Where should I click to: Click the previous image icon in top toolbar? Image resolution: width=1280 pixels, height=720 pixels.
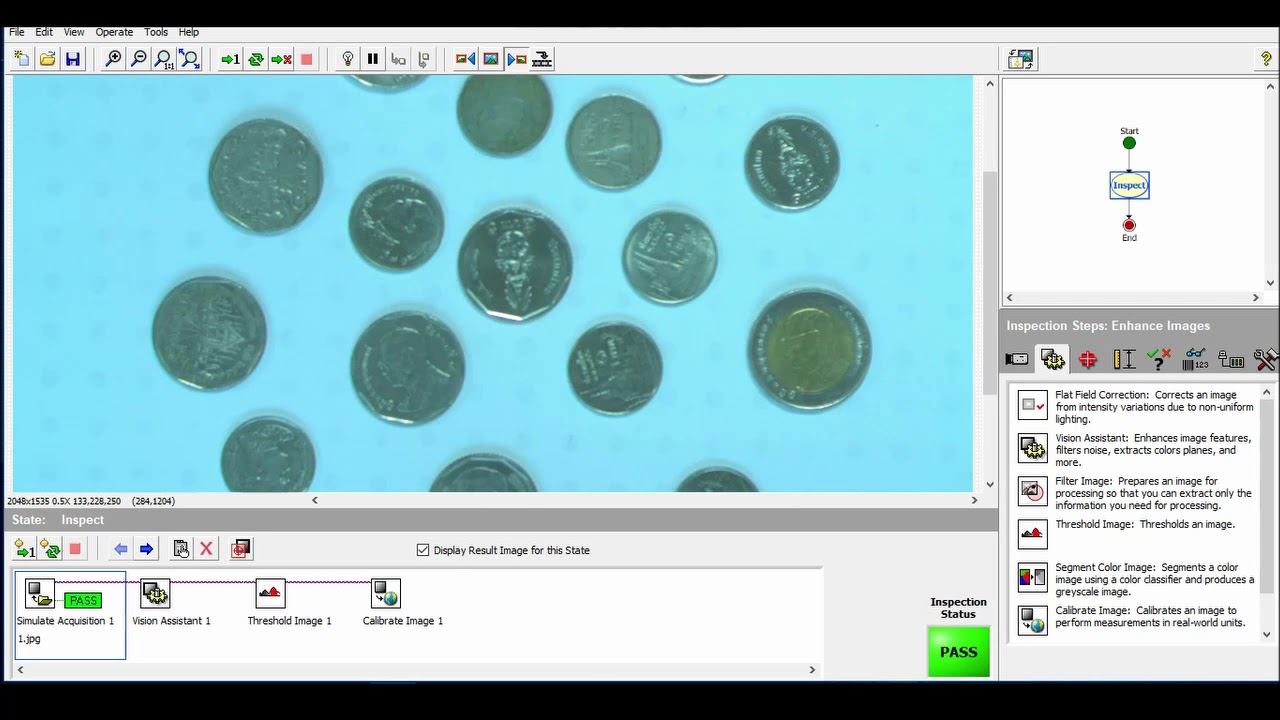pos(465,59)
